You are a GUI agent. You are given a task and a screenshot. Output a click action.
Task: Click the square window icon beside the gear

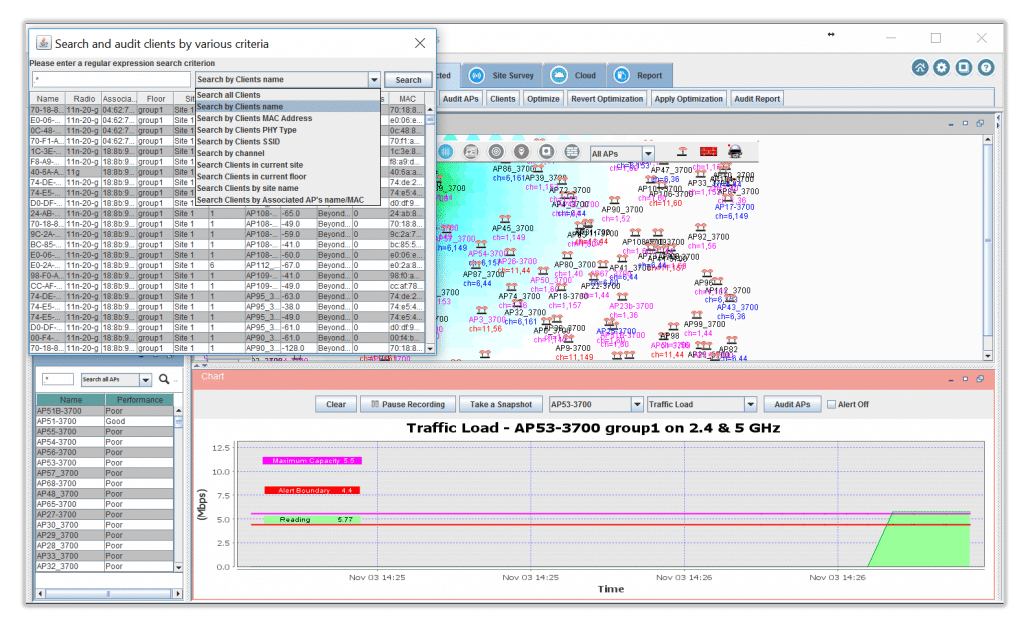click(964, 68)
